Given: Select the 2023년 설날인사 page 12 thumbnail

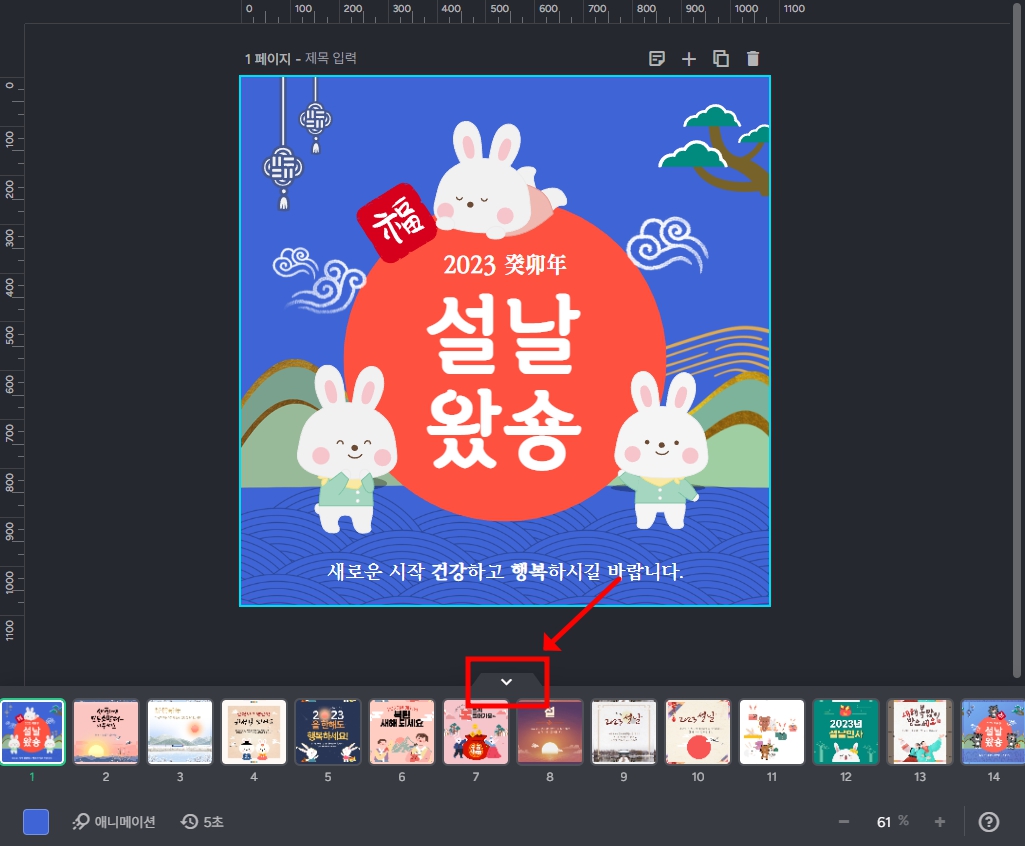Looking at the screenshot, I should click(845, 733).
